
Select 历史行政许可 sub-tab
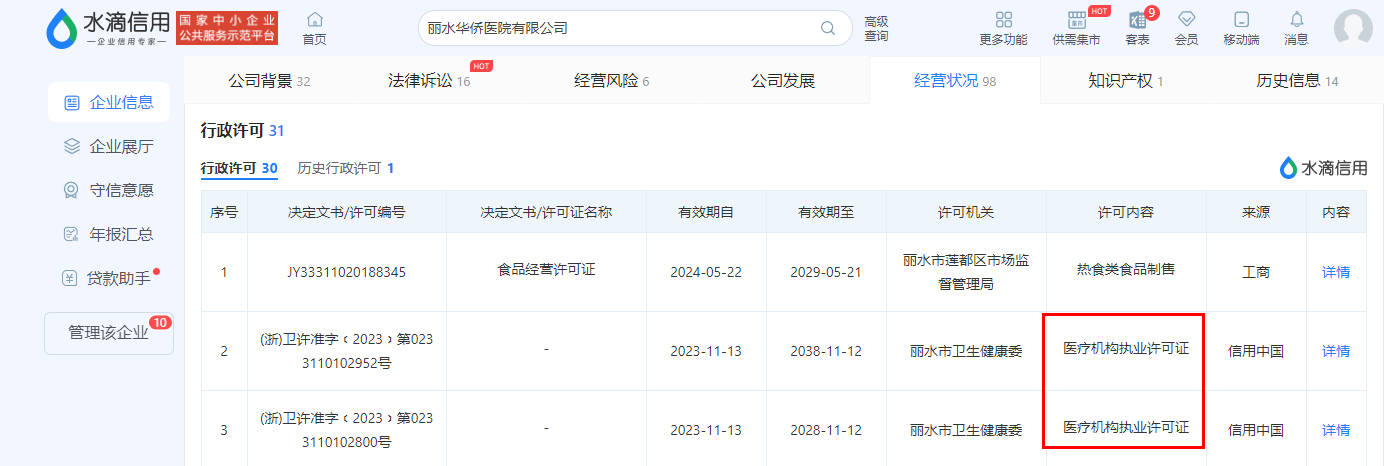[x=345, y=168]
